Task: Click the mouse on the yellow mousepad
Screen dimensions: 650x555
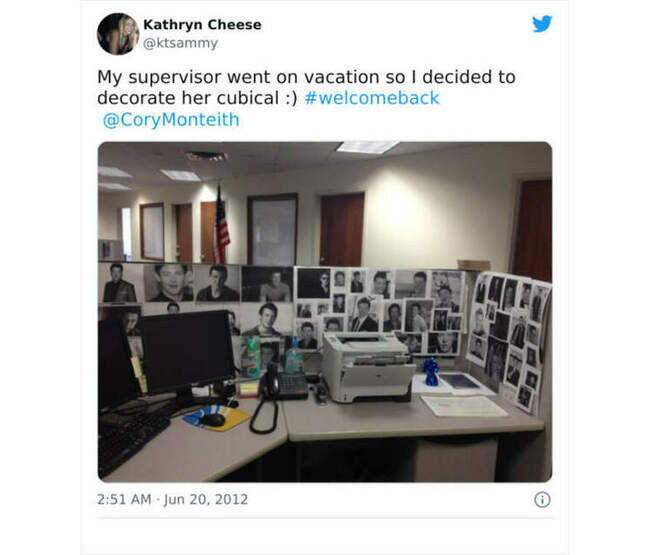Action: (213, 420)
